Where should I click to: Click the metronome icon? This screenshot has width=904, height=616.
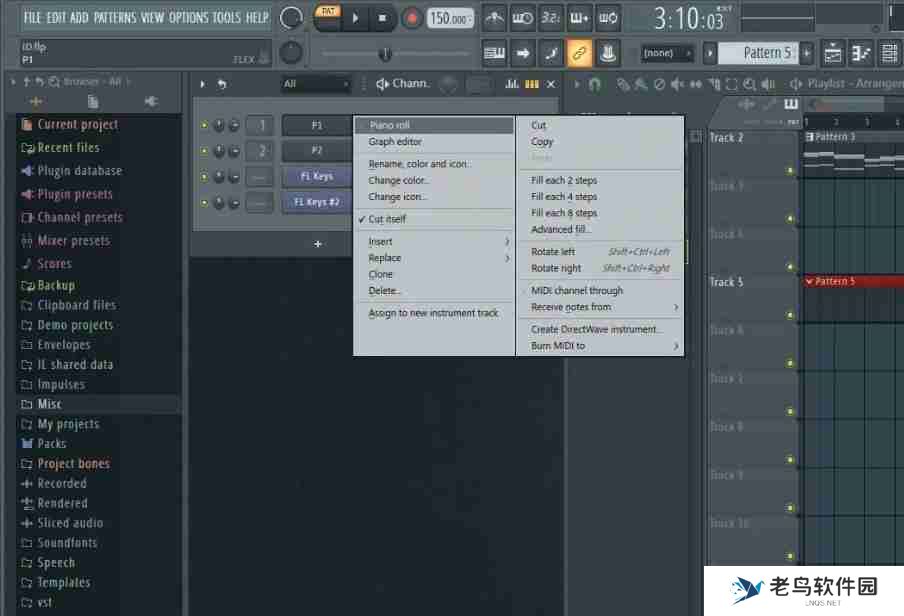(x=494, y=18)
